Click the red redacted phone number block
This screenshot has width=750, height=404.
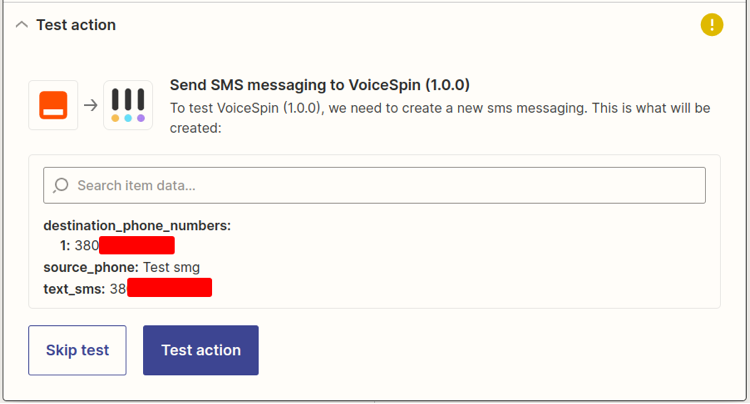click(x=137, y=245)
